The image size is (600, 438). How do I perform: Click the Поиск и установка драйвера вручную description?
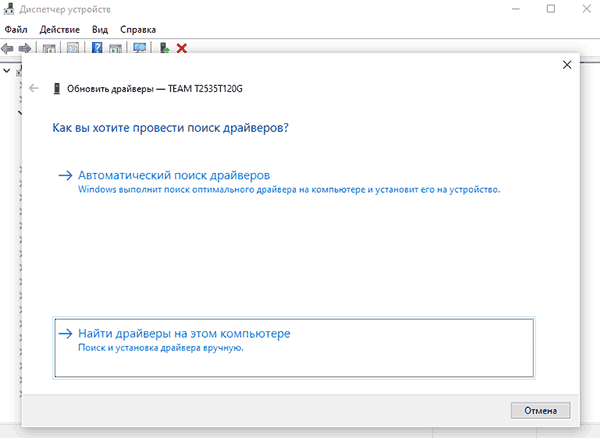(161, 348)
